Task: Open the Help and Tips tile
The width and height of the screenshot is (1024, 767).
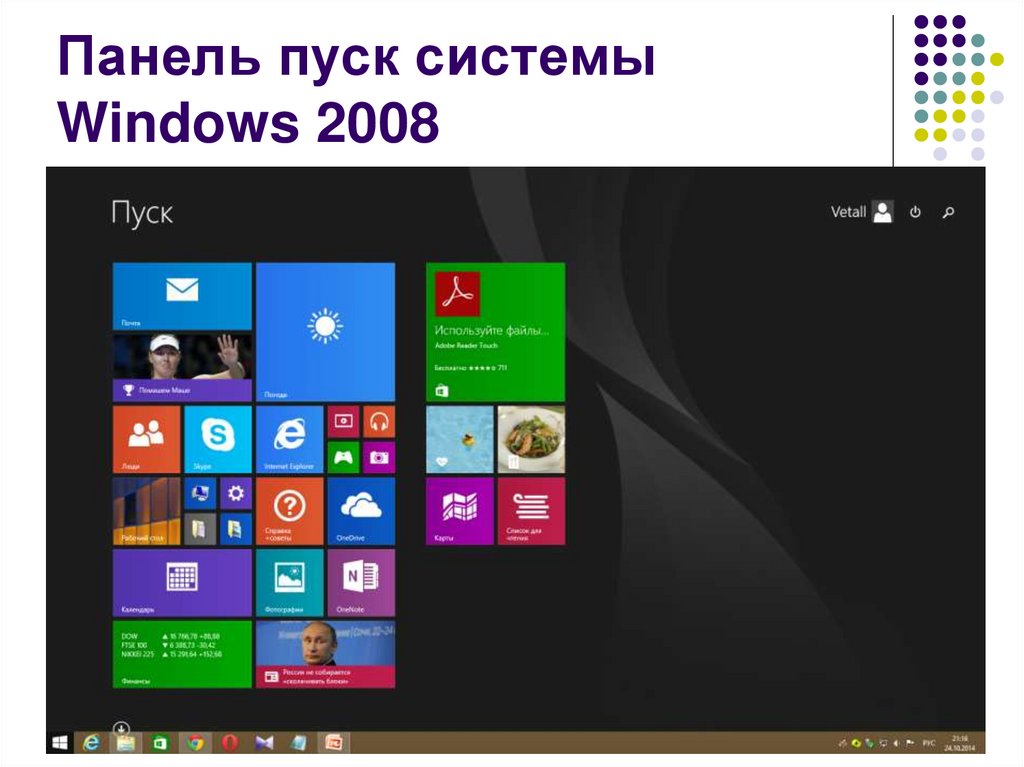Action: coord(289,511)
